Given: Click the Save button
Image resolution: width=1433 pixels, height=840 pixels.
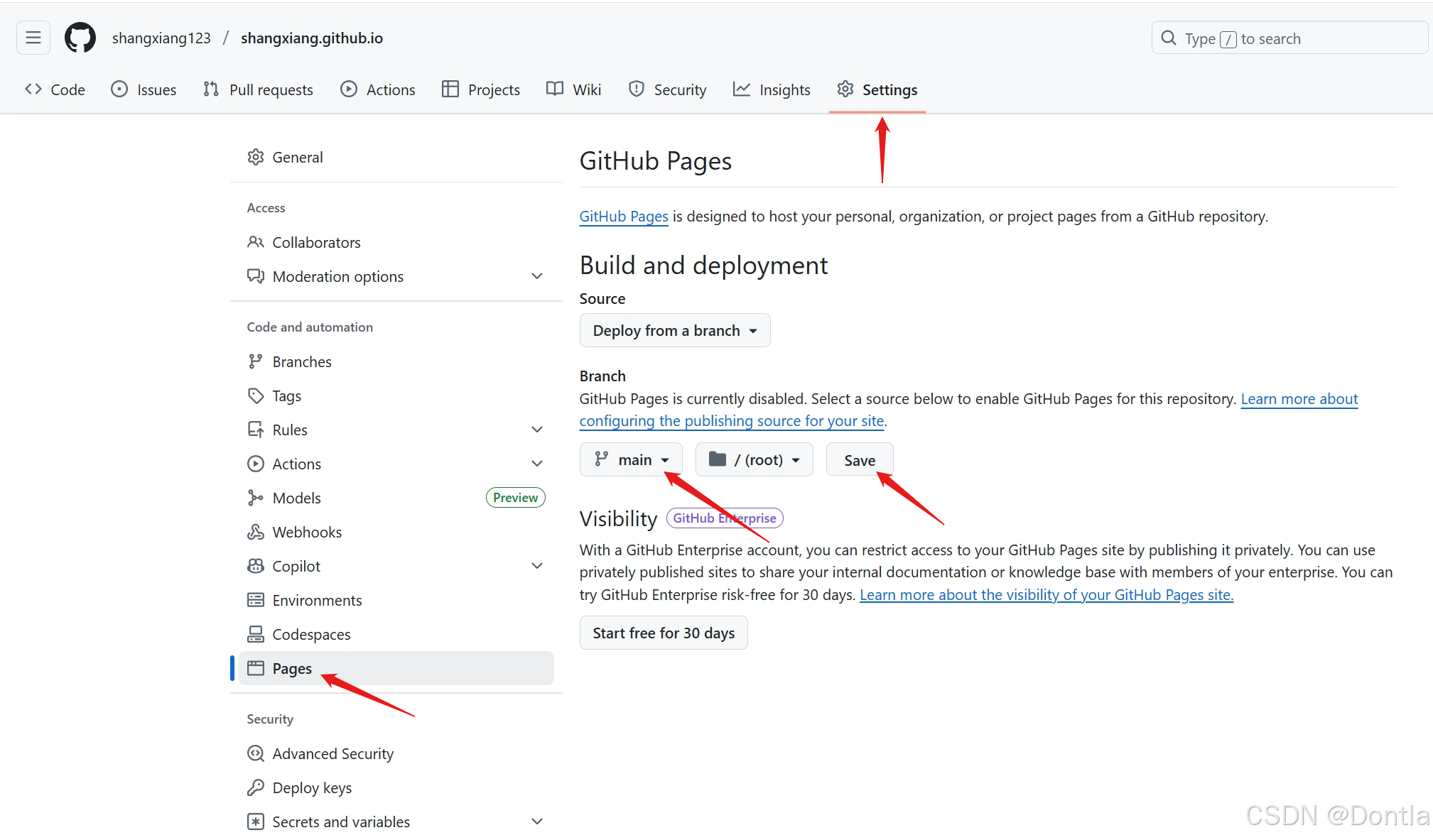Looking at the screenshot, I should pos(860,459).
